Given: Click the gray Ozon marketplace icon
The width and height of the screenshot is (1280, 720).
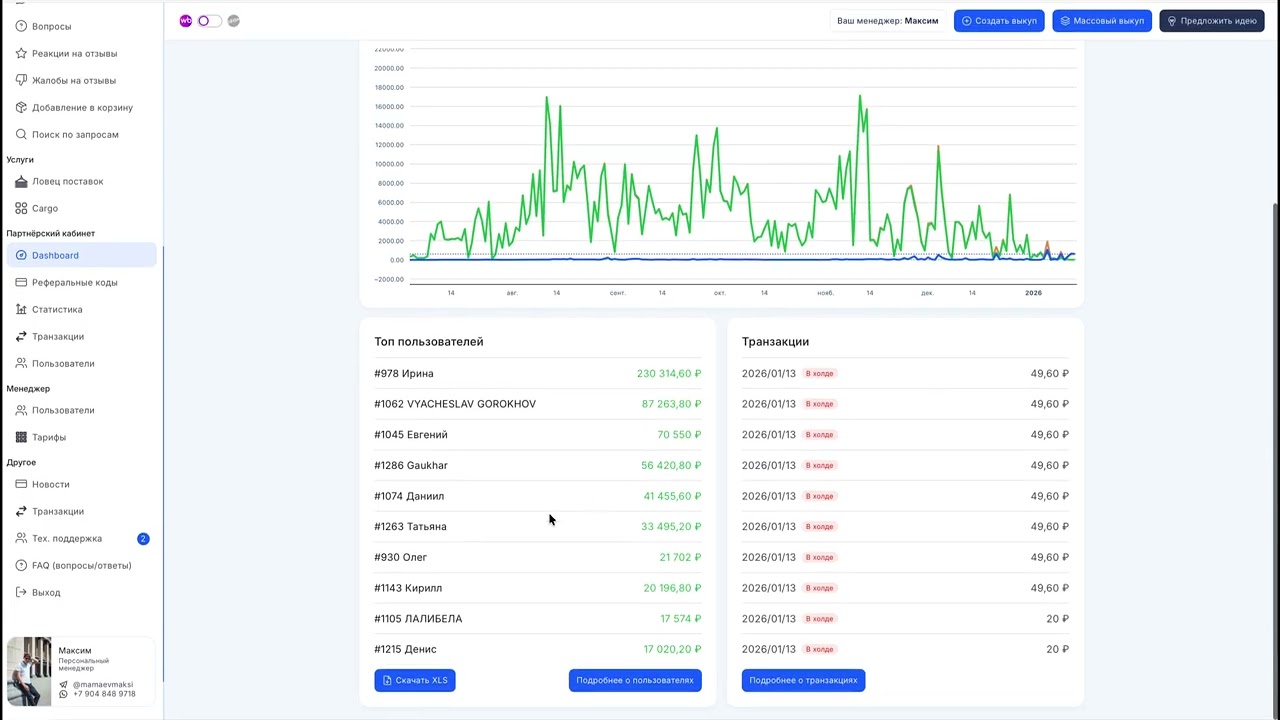Looking at the screenshot, I should pyautogui.click(x=234, y=21).
